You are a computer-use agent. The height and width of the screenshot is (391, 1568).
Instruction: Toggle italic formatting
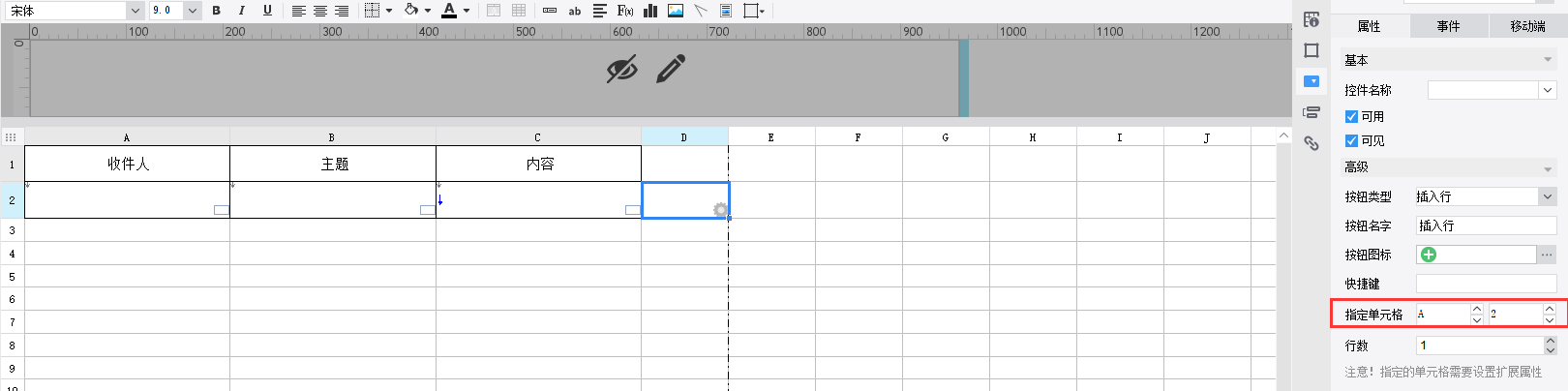coord(241,11)
